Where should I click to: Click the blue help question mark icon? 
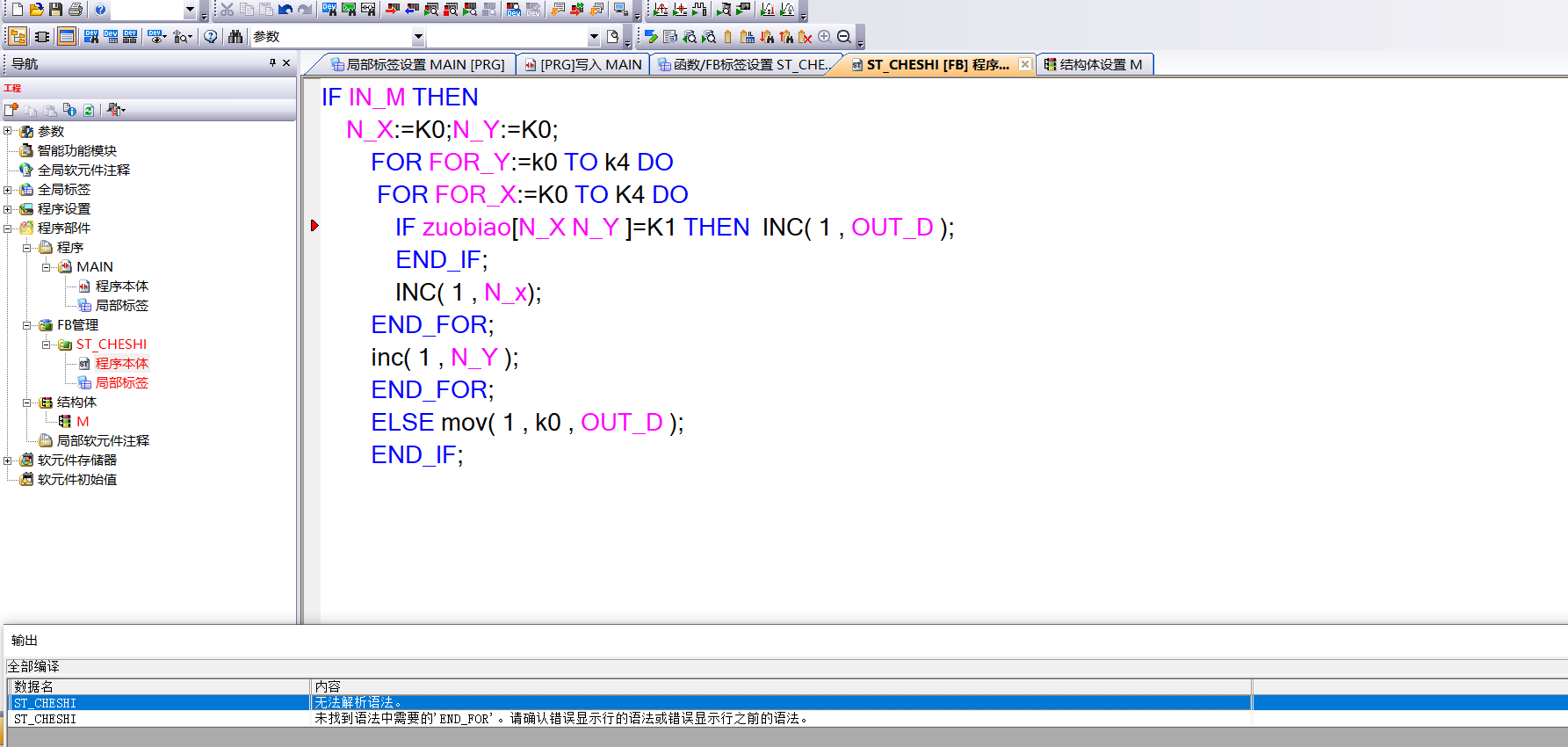tap(100, 10)
